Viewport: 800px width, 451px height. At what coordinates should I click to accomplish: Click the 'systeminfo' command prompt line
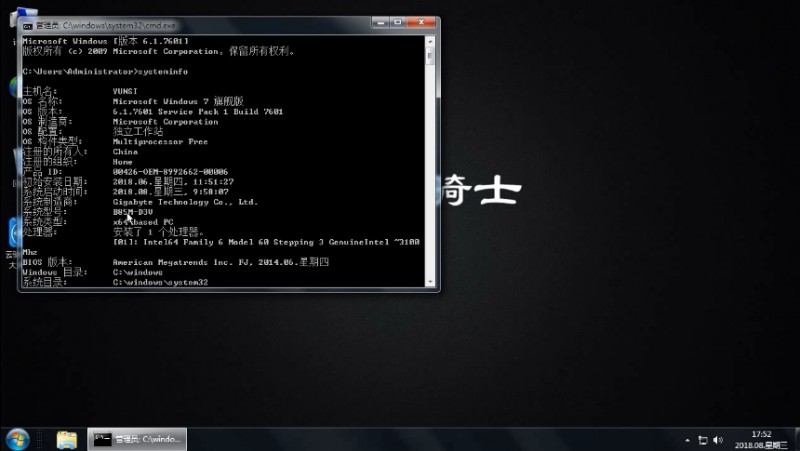(105, 71)
